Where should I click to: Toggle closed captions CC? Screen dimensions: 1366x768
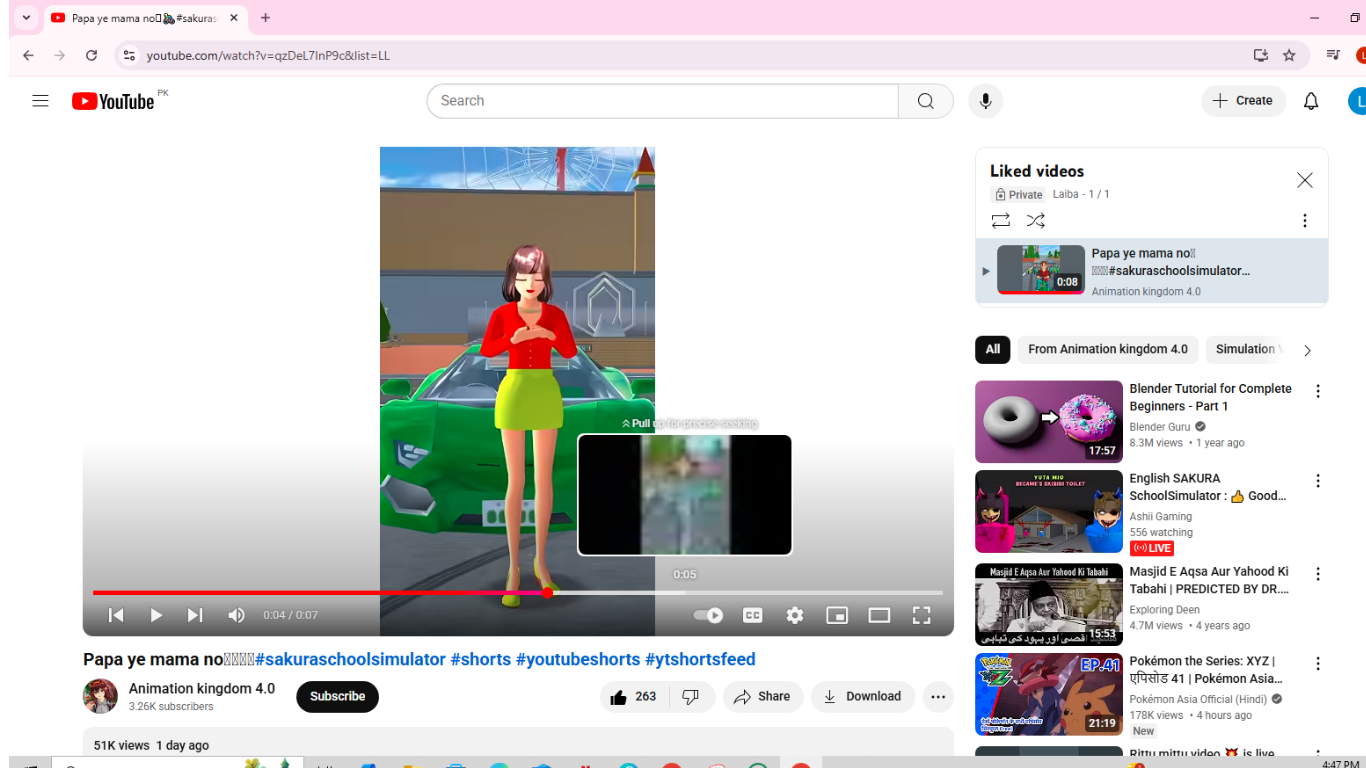point(753,615)
